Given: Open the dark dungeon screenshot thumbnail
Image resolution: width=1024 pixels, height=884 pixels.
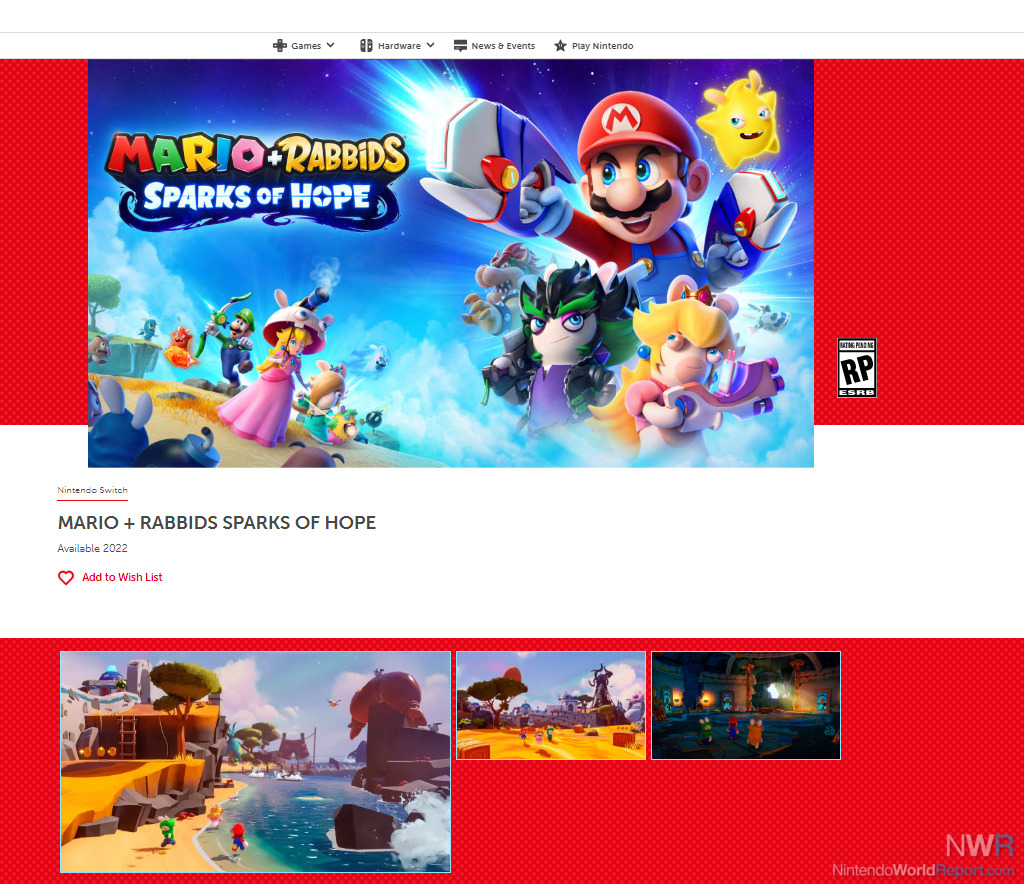Looking at the screenshot, I should click(x=746, y=705).
